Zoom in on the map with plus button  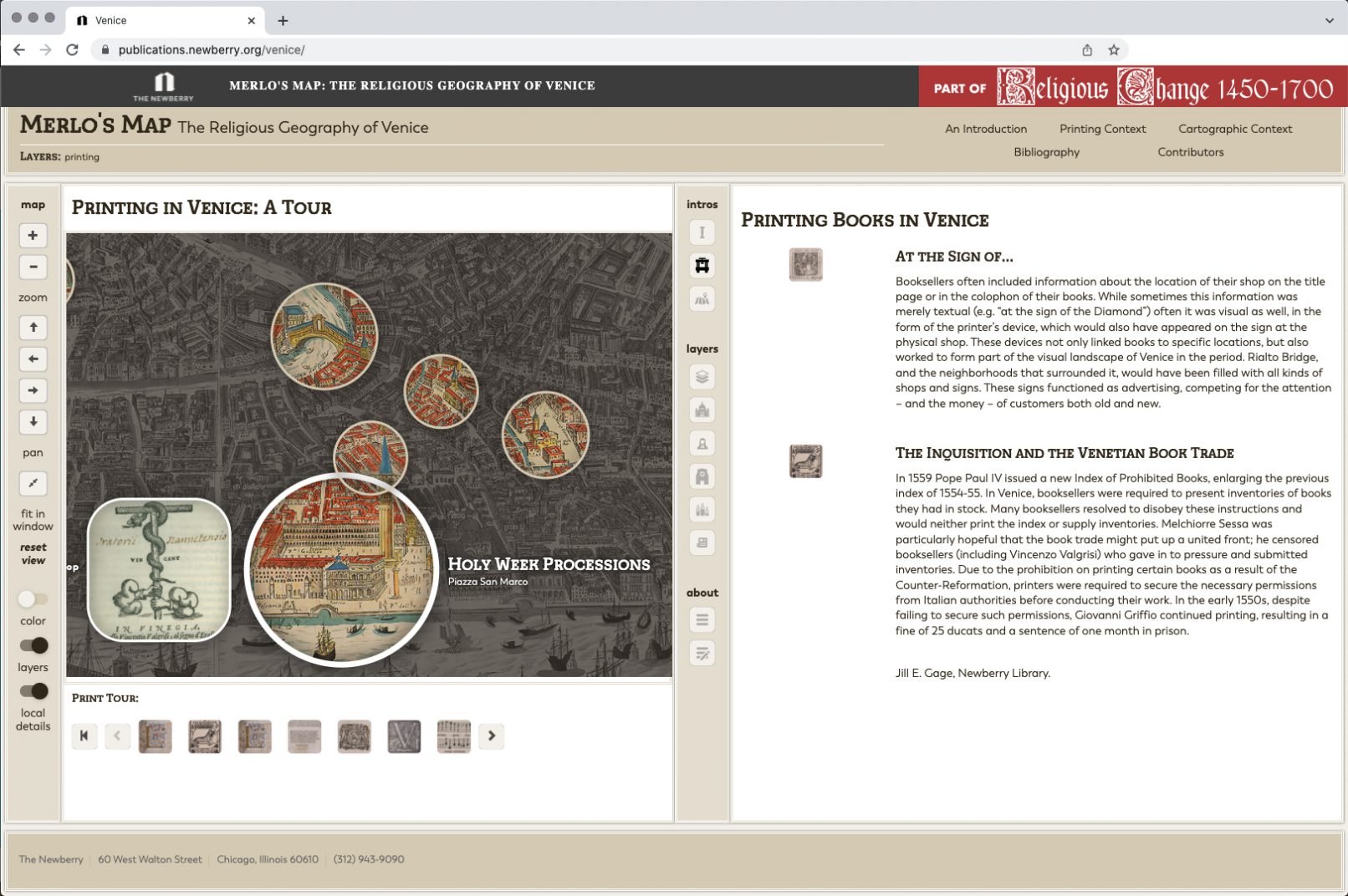click(33, 236)
